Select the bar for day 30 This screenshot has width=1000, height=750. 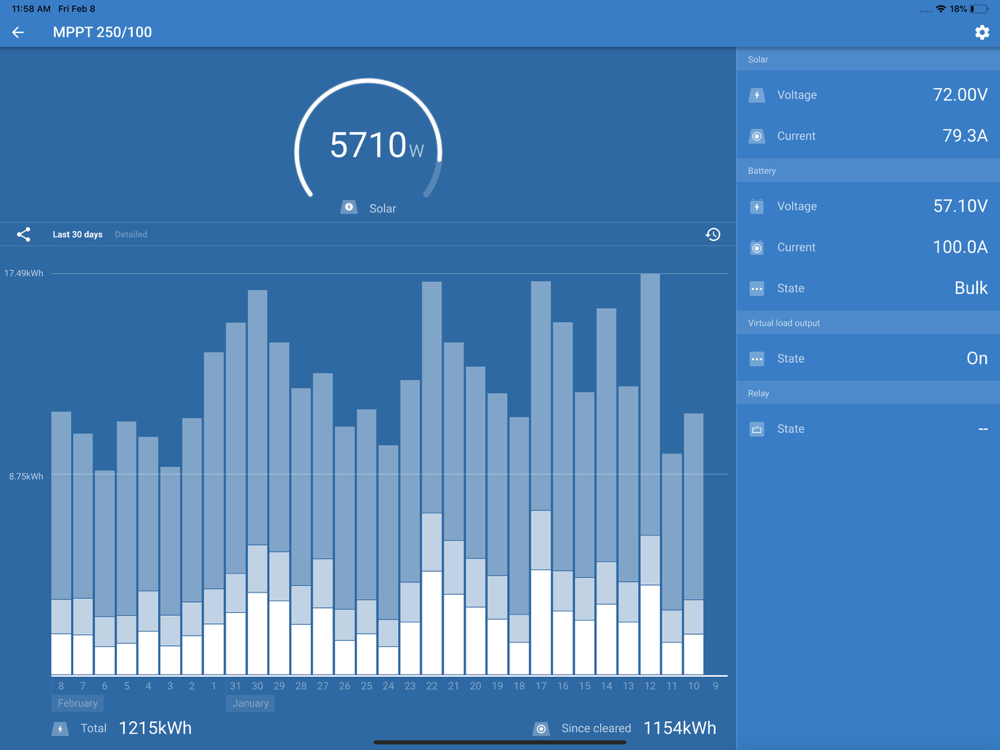(x=257, y=482)
